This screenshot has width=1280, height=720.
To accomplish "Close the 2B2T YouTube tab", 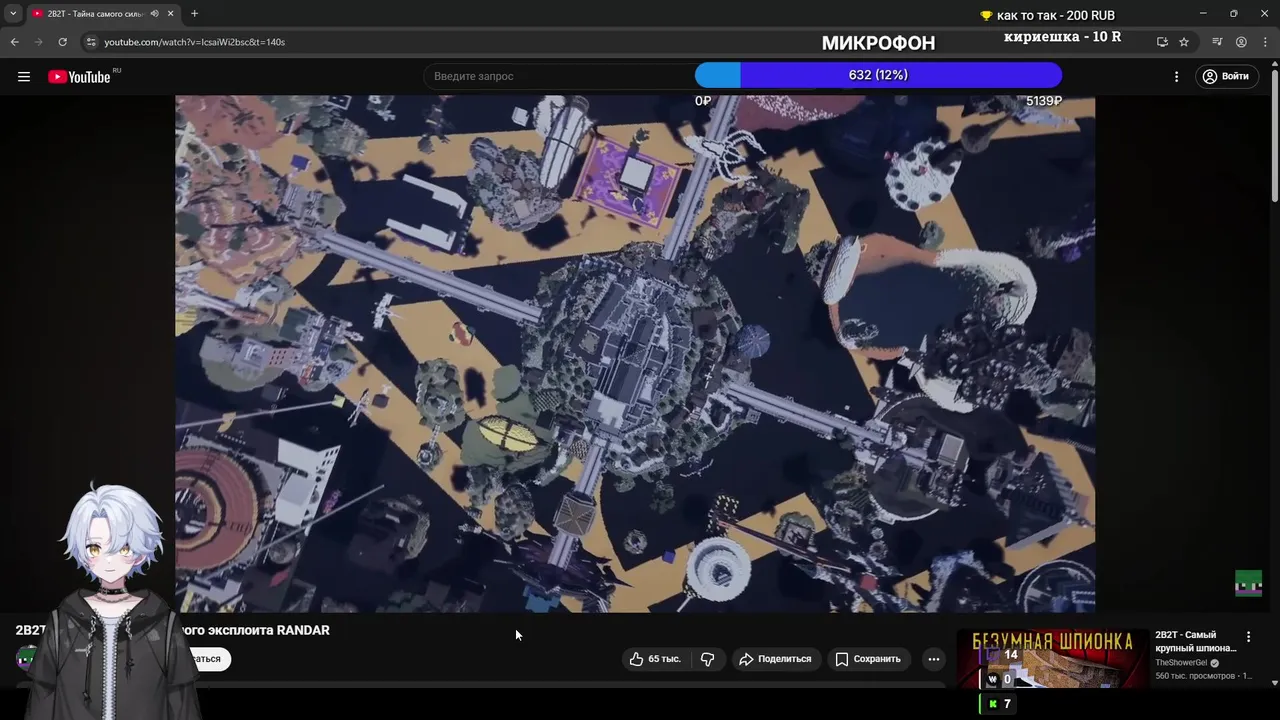I will (x=171, y=14).
